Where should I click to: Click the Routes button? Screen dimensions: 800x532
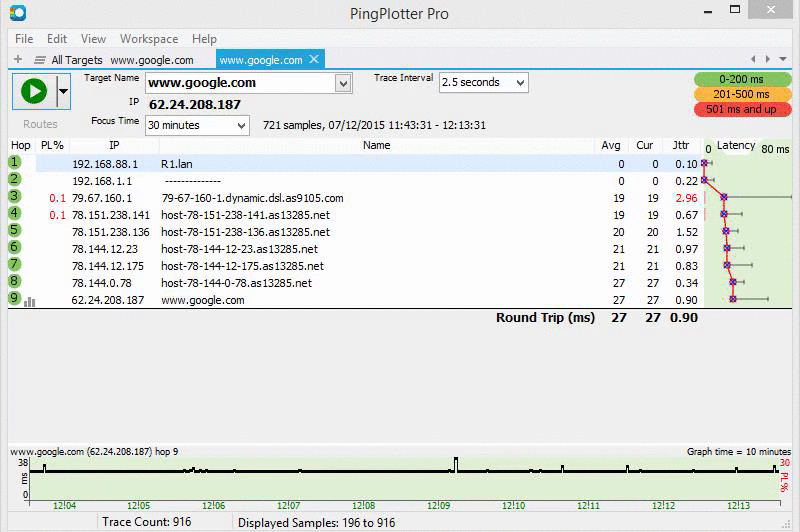click(40, 124)
